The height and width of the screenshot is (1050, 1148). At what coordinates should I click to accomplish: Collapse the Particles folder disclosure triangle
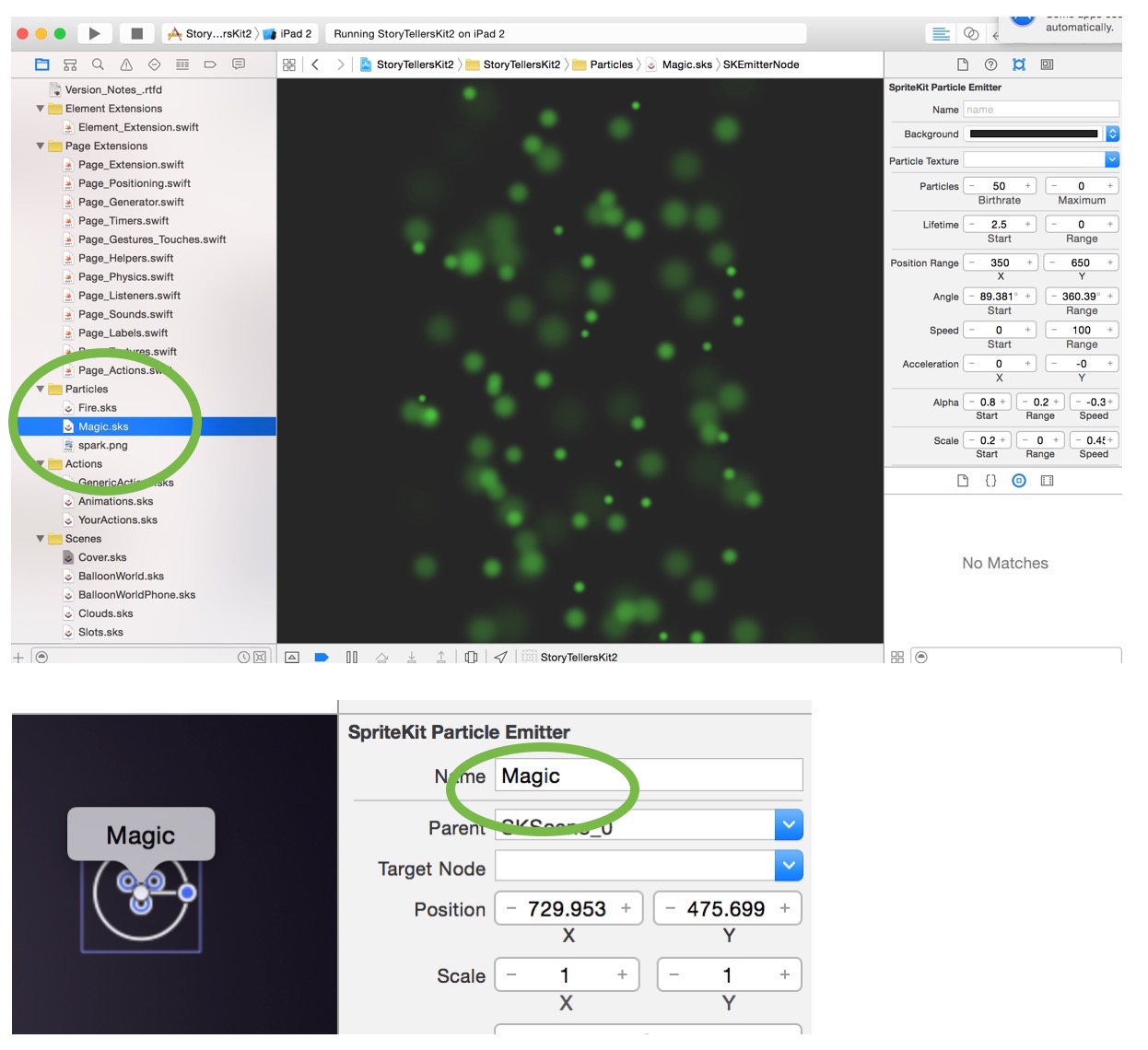click(40, 389)
